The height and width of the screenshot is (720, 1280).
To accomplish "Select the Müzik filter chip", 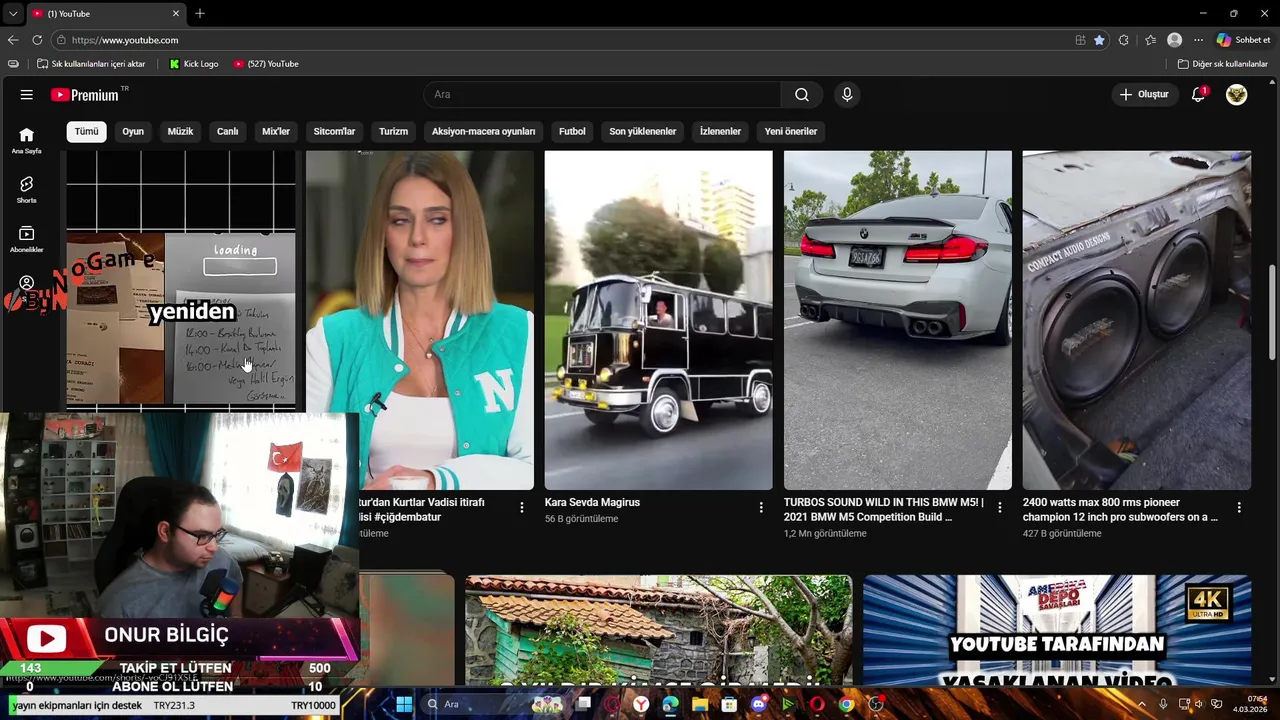I will 180,131.
